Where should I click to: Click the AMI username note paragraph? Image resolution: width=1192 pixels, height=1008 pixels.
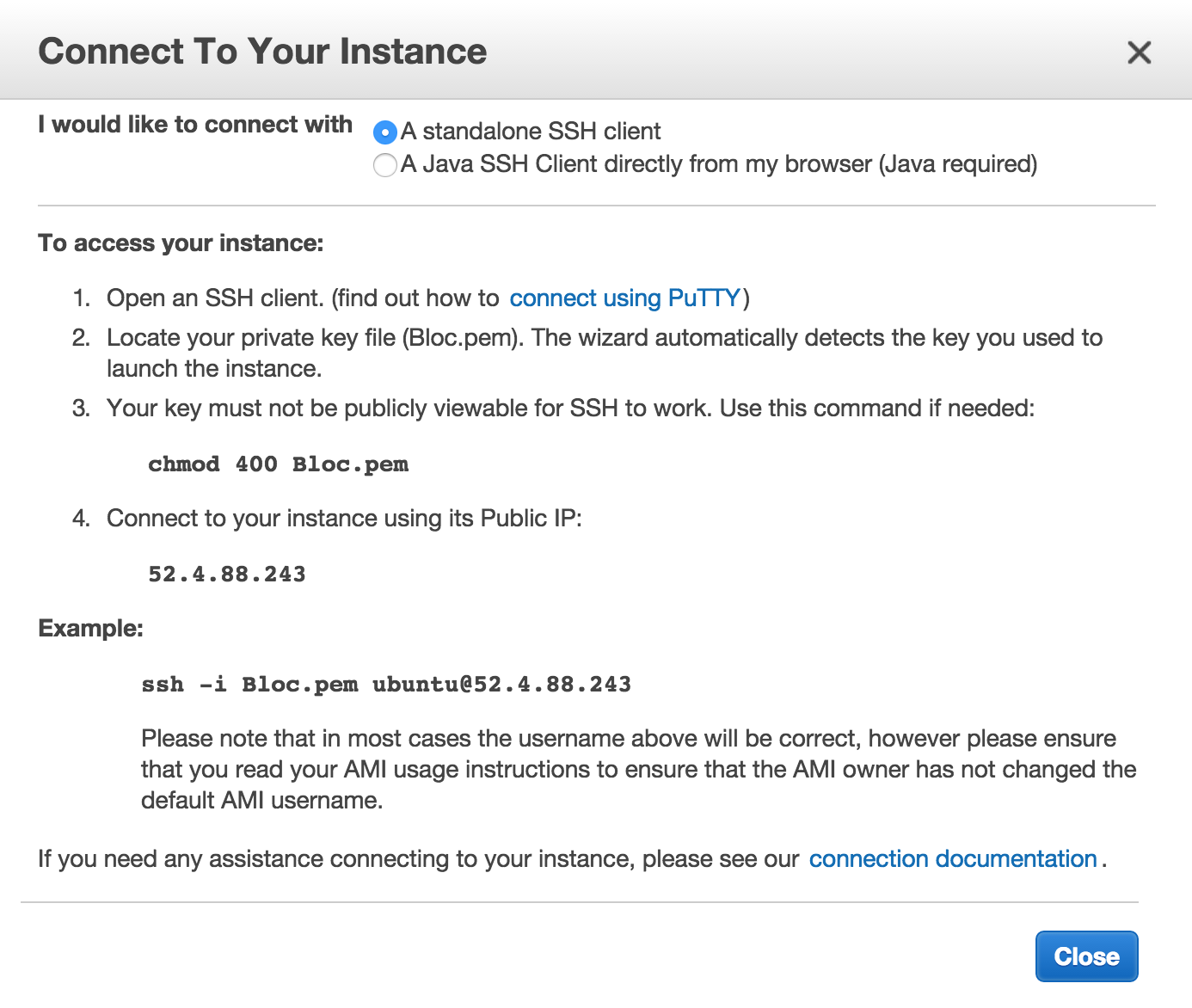[x=637, y=770]
